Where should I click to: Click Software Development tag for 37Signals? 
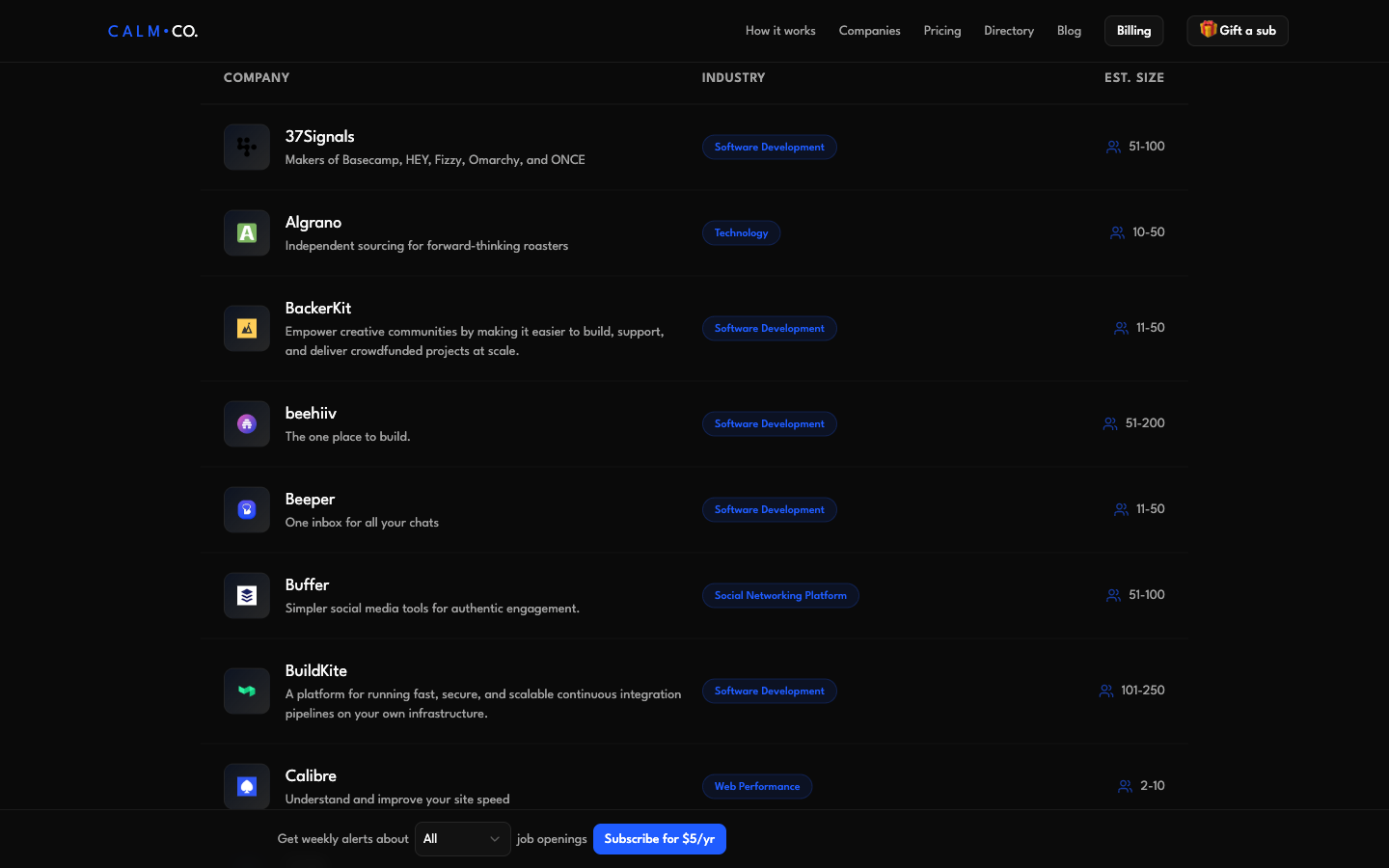point(769,147)
